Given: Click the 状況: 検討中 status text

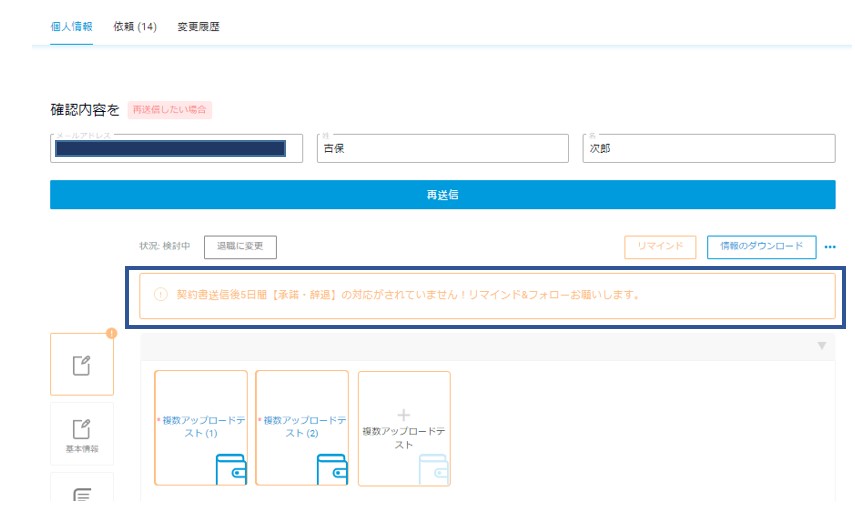Looking at the screenshot, I should pyautogui.click(x=165, y=246).
